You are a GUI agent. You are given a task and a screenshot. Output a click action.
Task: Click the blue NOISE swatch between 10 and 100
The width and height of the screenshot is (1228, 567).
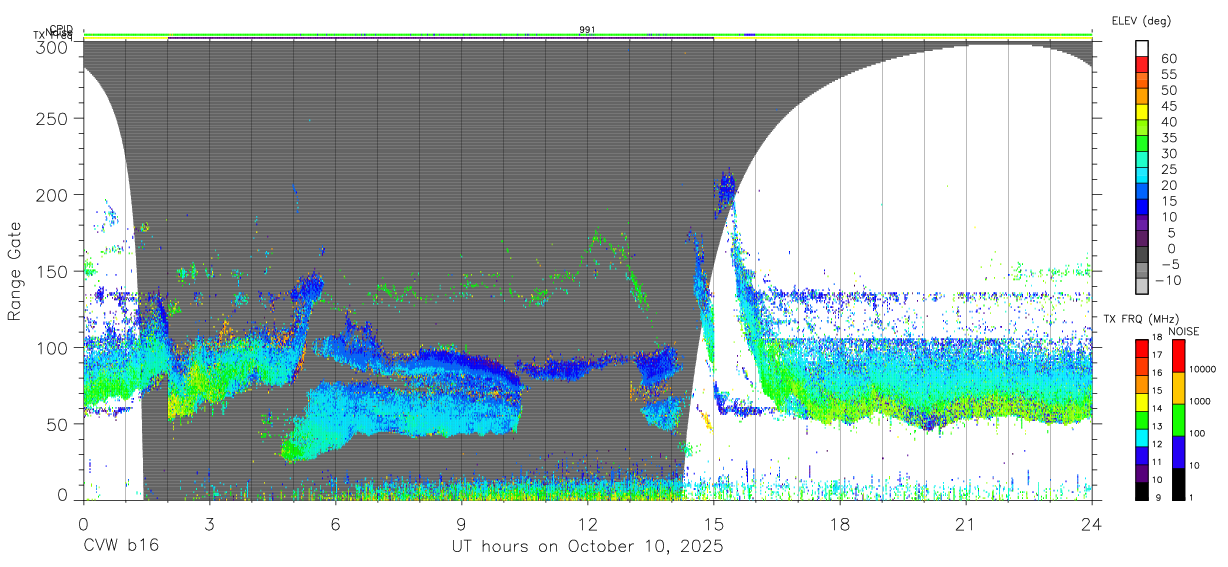[1181, 450]
